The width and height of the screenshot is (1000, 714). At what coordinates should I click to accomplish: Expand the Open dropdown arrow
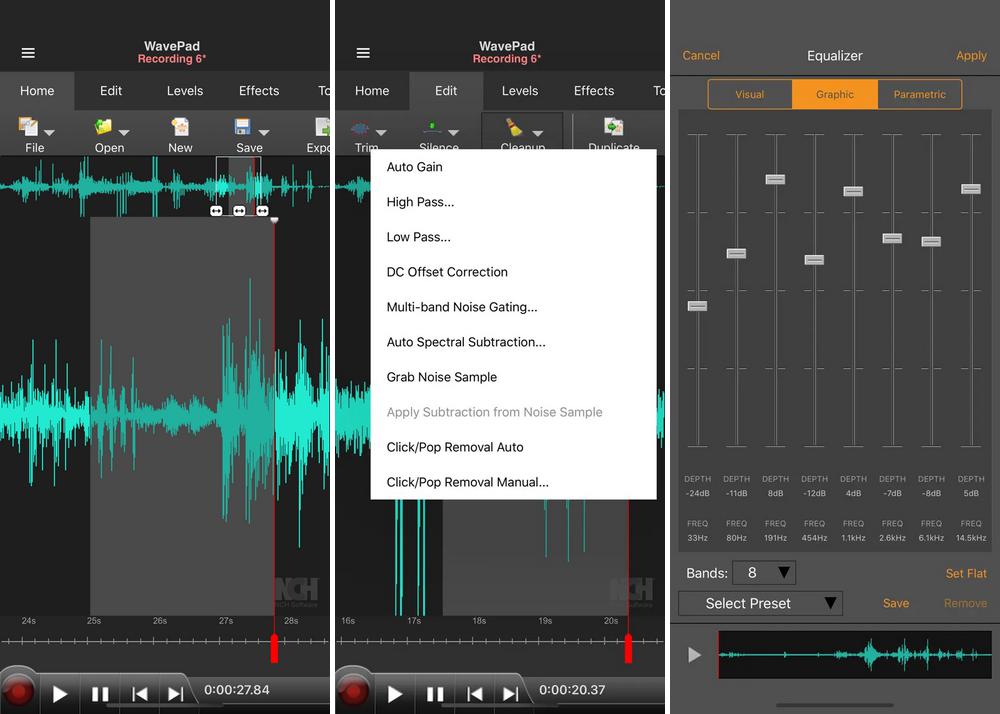point(124,133)
